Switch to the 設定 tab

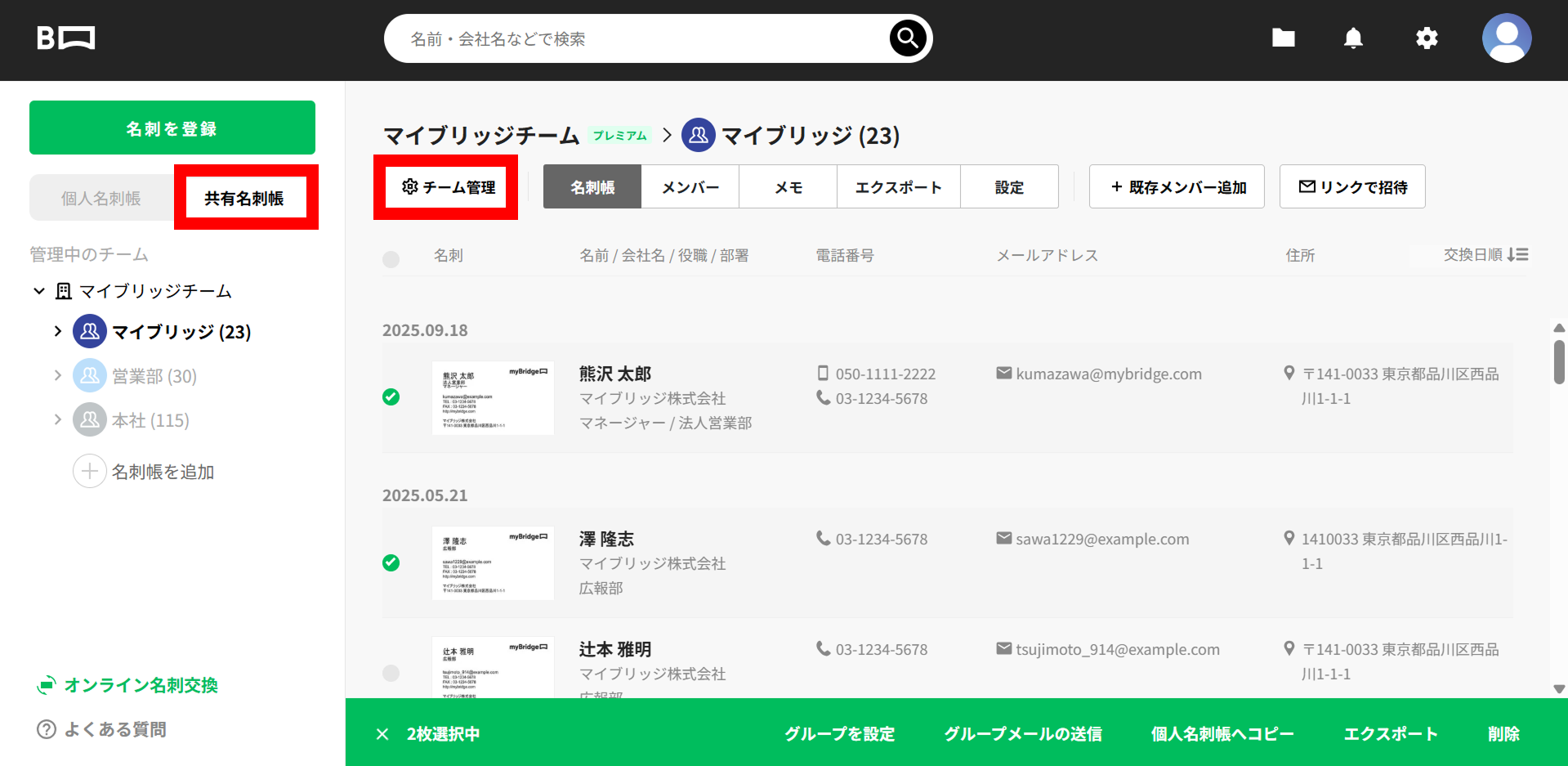pos(1010,186)
